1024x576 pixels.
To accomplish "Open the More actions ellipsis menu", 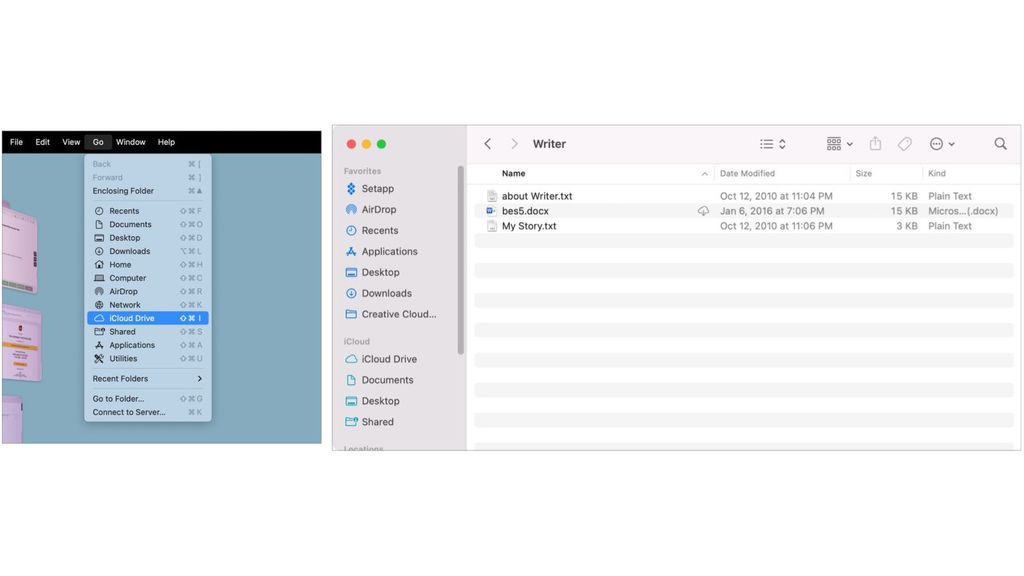I will 937,143.
